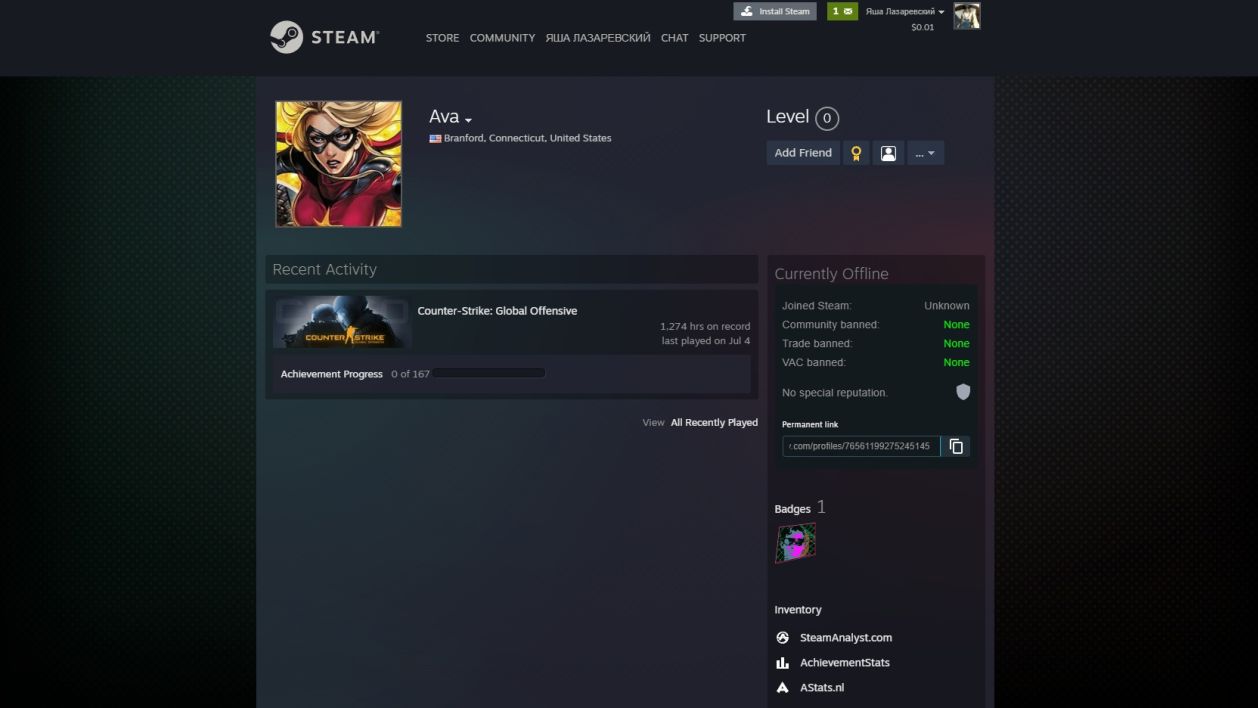1258x708 pixels.
Task: Click the 'VAC banned:' label
Action: coord(814,363)
